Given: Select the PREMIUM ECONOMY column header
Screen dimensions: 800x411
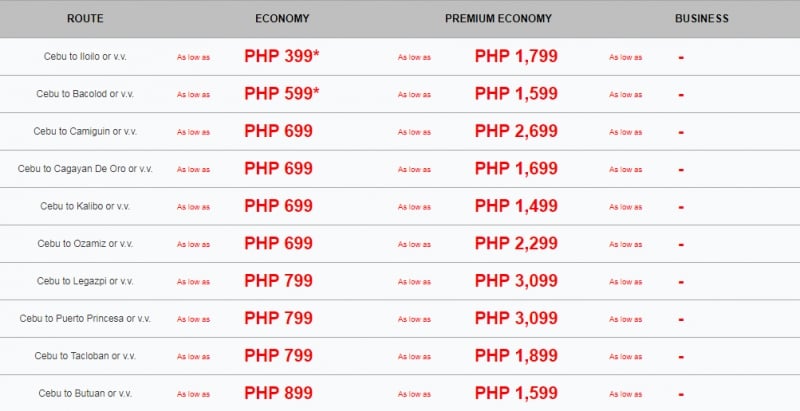Looking at the screenshot, I should coord(498,18).
